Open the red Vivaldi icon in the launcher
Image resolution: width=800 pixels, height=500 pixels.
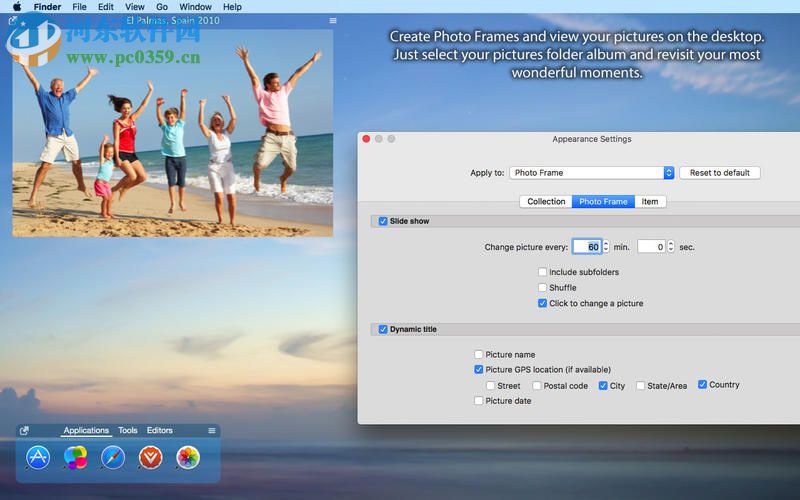click(151, 457)
